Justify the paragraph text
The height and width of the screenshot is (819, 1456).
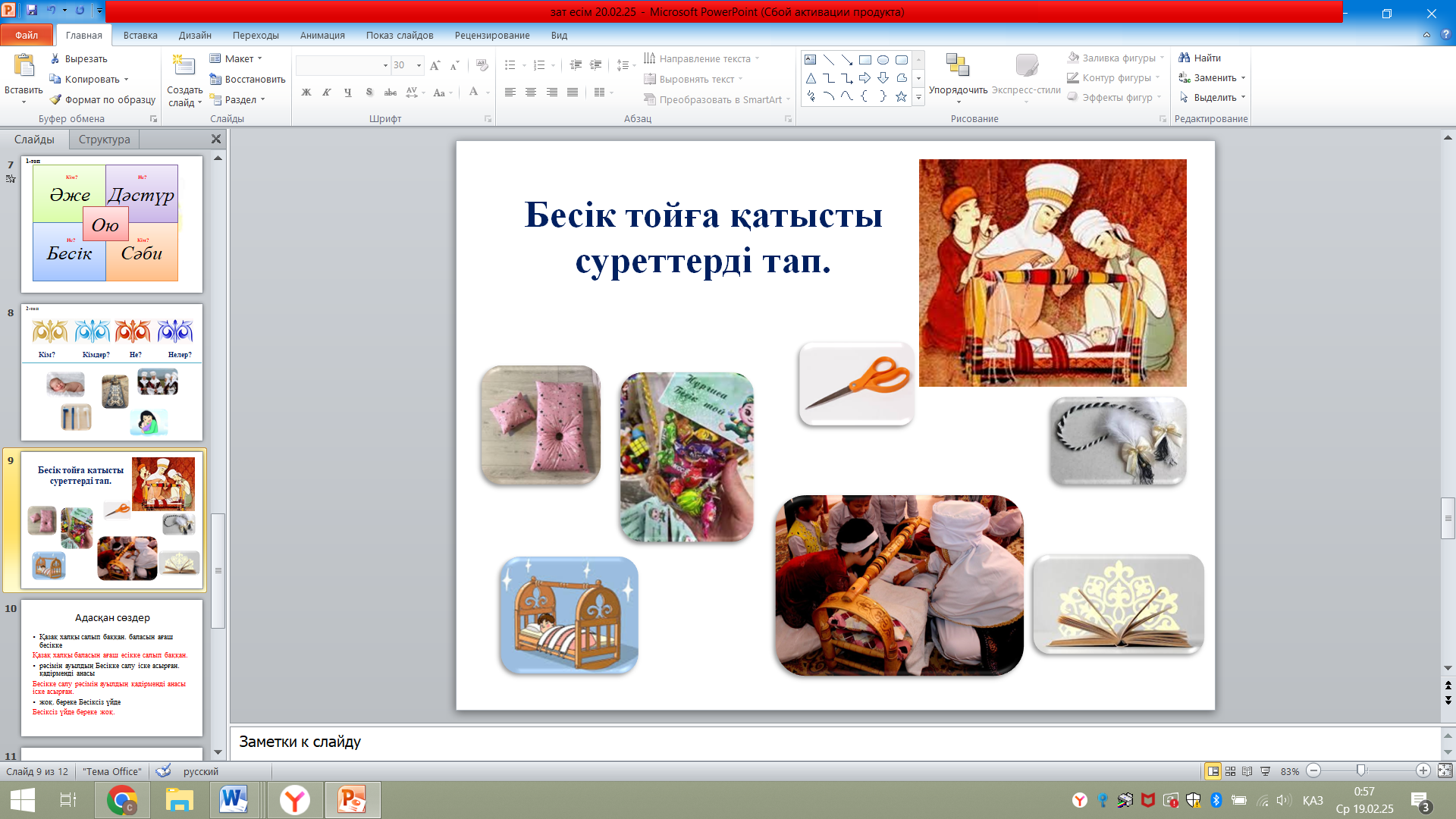(573, 93)
